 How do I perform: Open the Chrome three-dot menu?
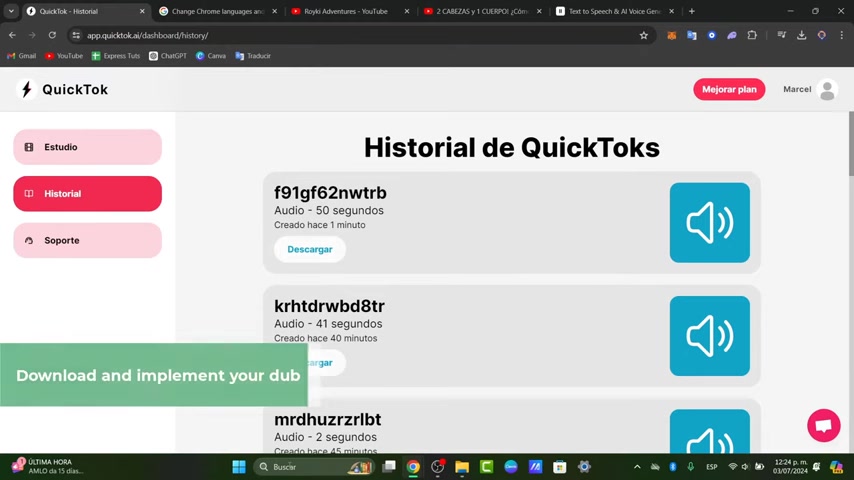pos(841,35)
